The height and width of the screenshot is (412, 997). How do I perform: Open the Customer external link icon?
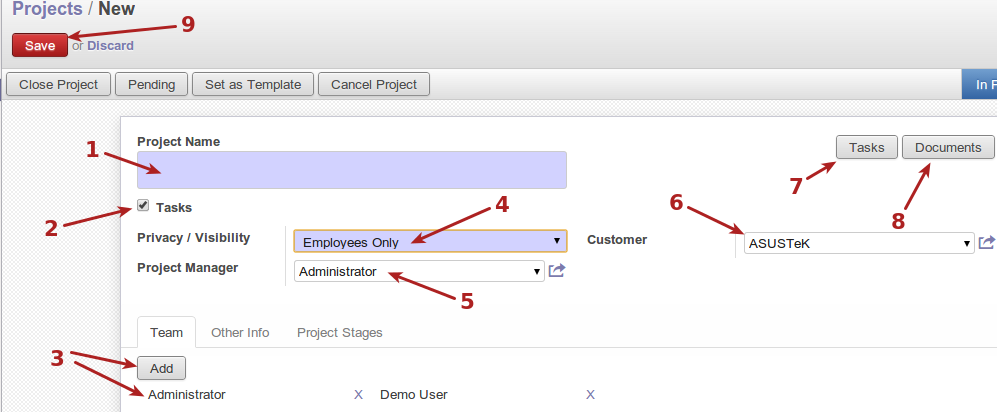[x=987, y=242]
